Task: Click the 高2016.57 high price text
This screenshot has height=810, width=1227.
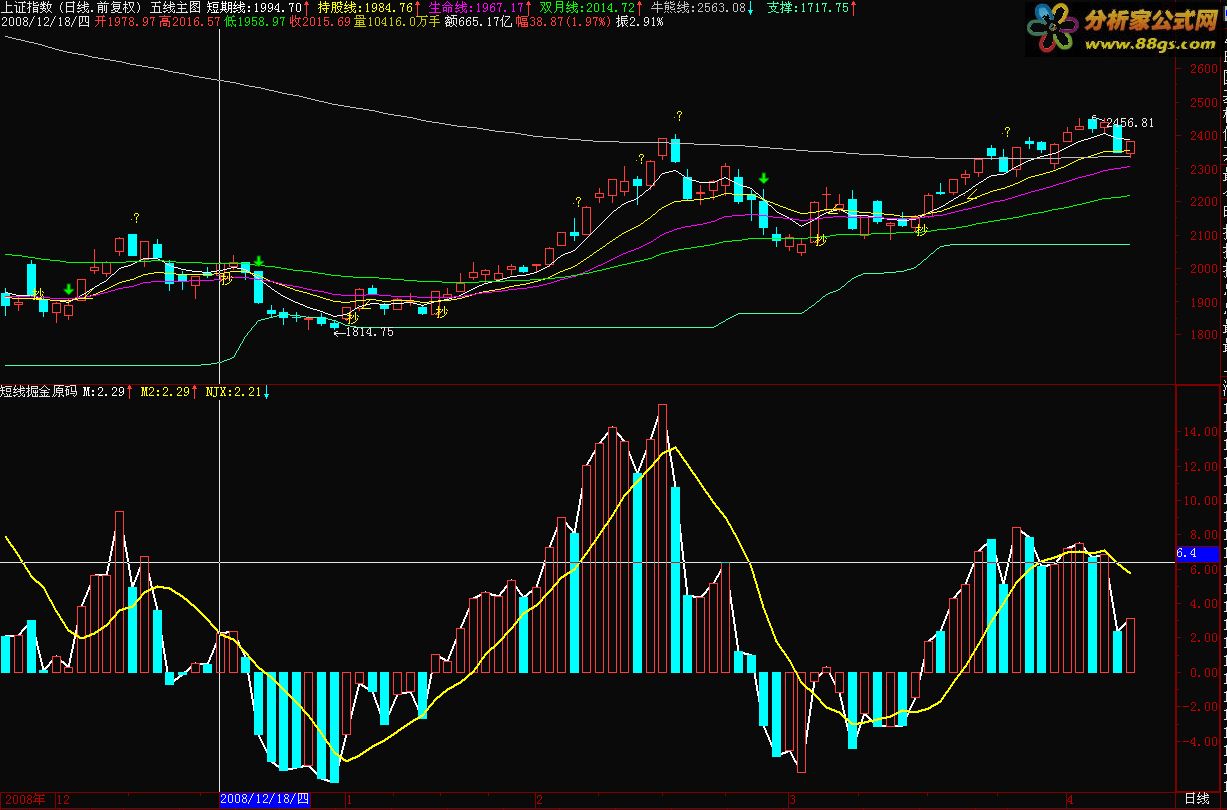Action: click(x=190, y=21)
